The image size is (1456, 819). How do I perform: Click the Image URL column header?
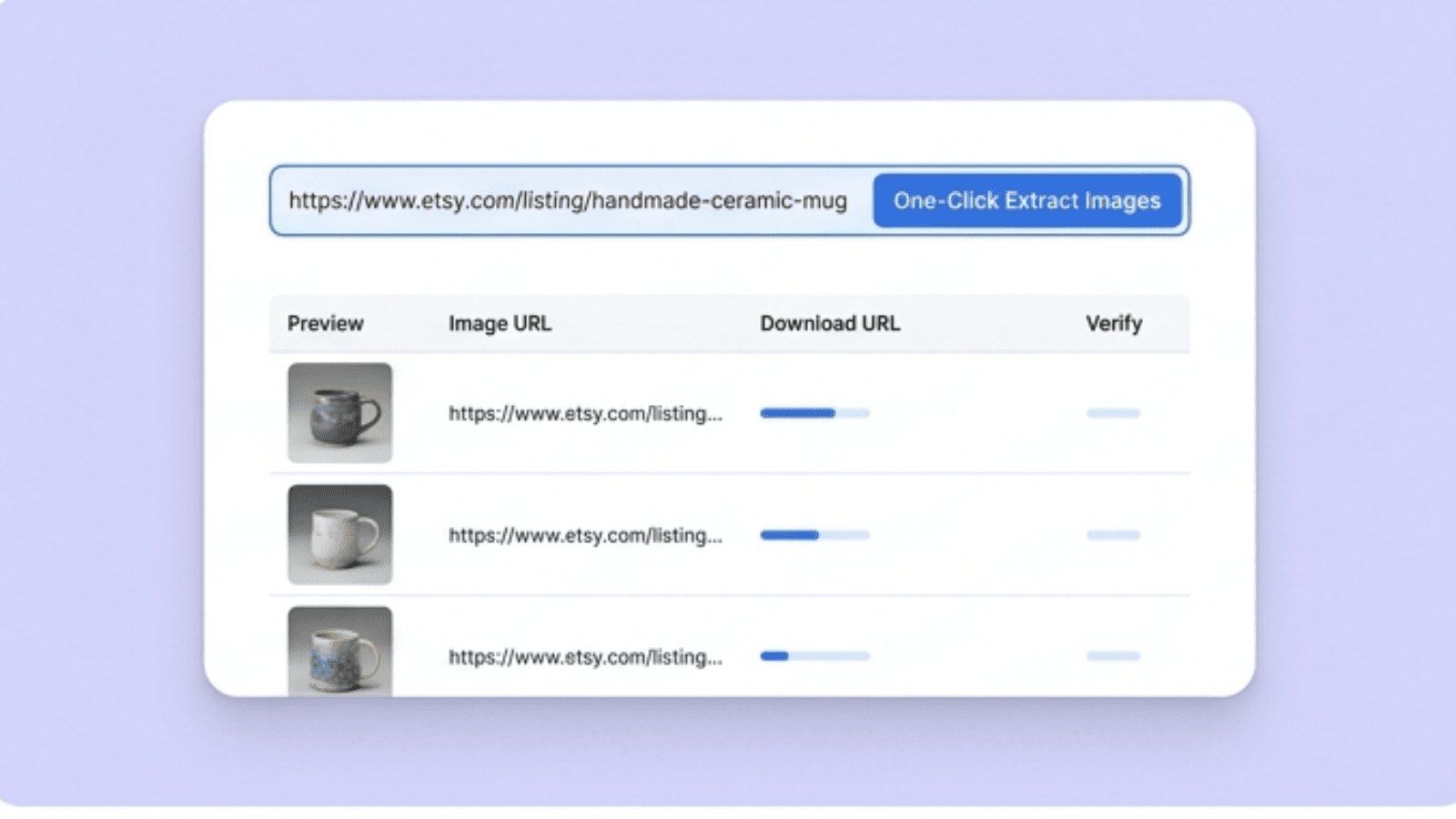click(x=500, y=324)
